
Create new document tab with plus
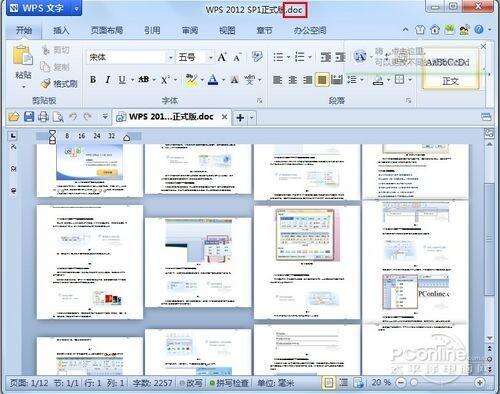(240, 117)
